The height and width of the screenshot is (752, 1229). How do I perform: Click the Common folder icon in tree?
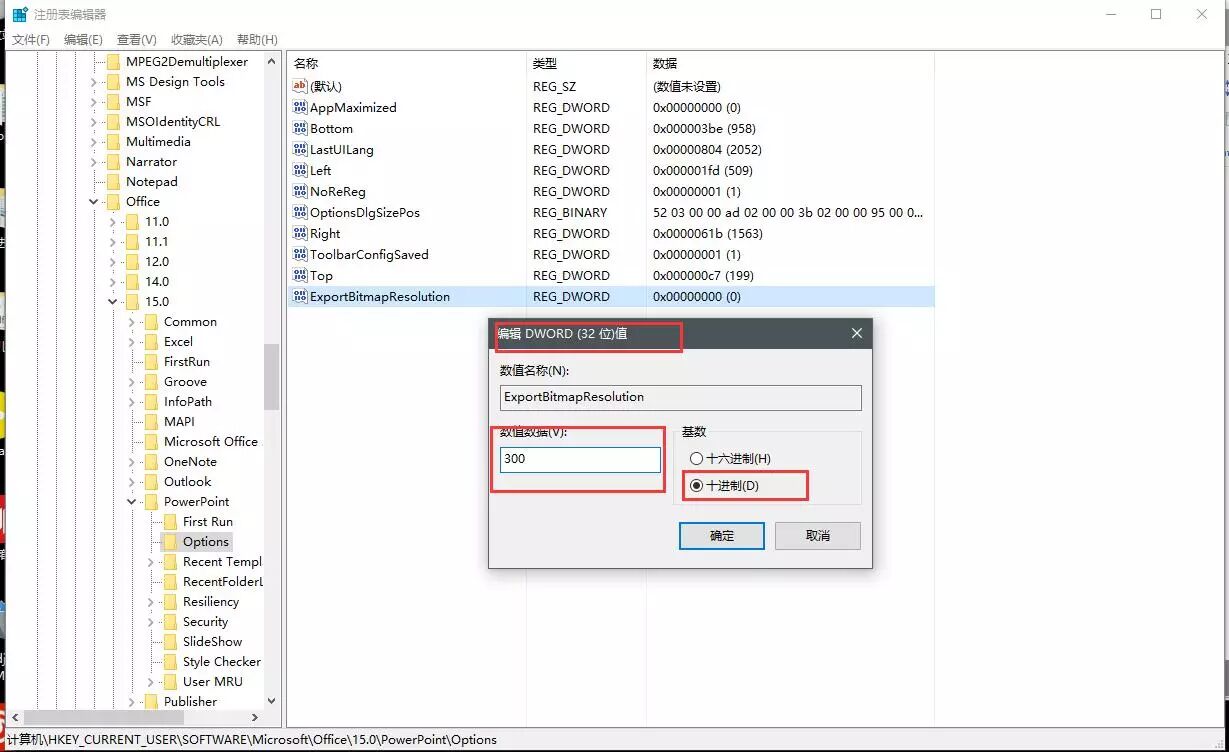pyautogui.click(x=151, y=321)
